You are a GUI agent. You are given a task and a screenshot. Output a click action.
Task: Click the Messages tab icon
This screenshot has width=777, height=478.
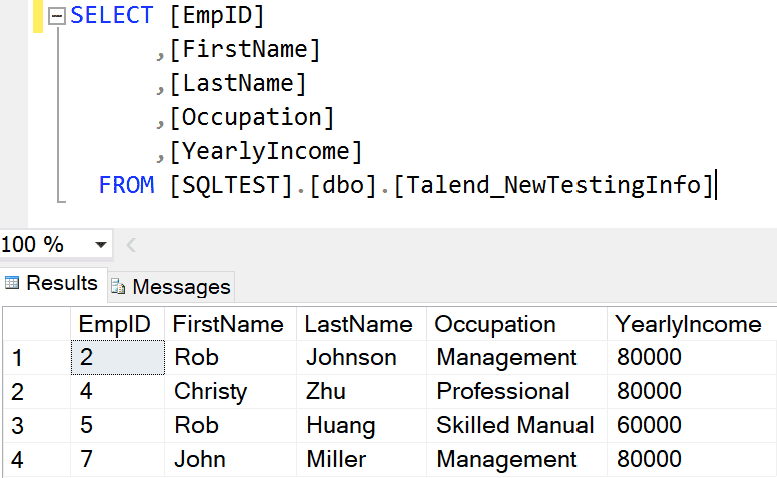[119, 287]
